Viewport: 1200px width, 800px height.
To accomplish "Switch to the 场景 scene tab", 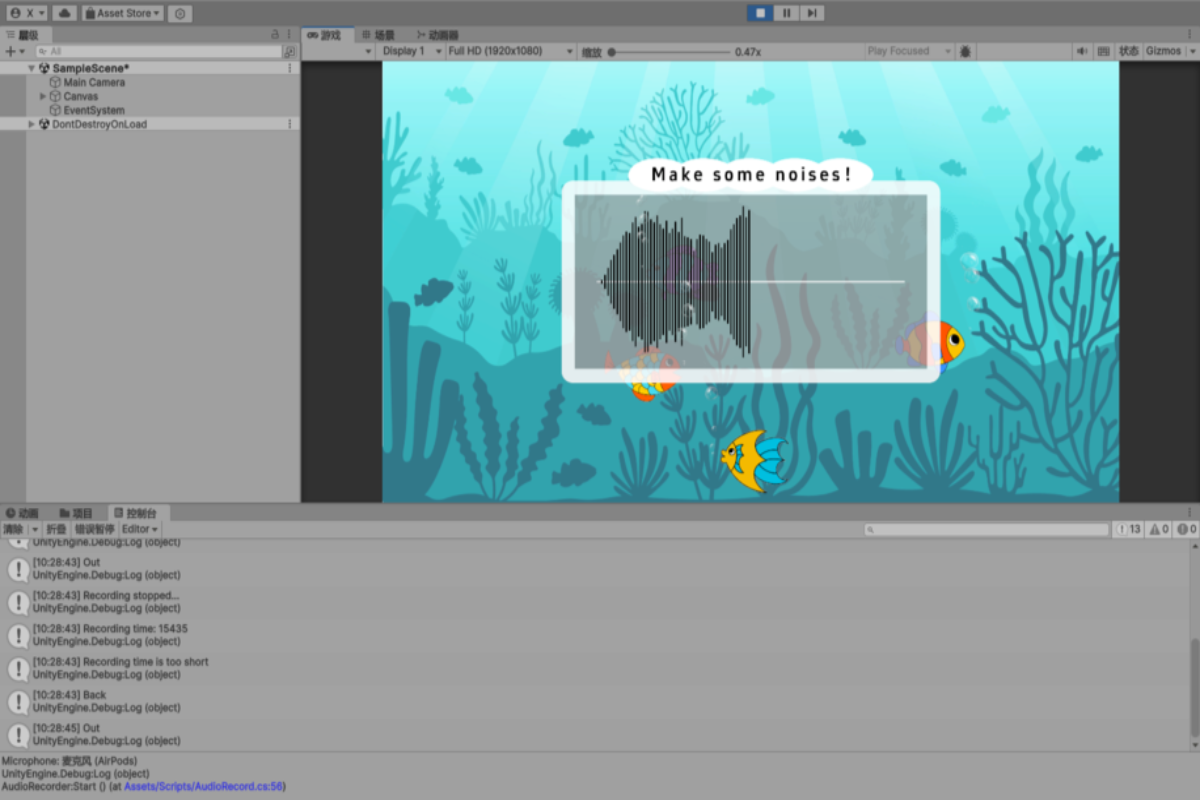I will (378, 35).
